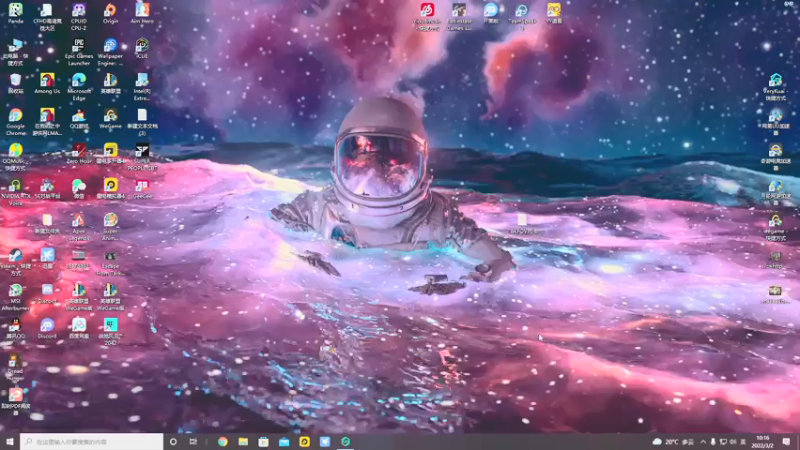
Task: Select the Recycle Bin icon
Action: 15,83
